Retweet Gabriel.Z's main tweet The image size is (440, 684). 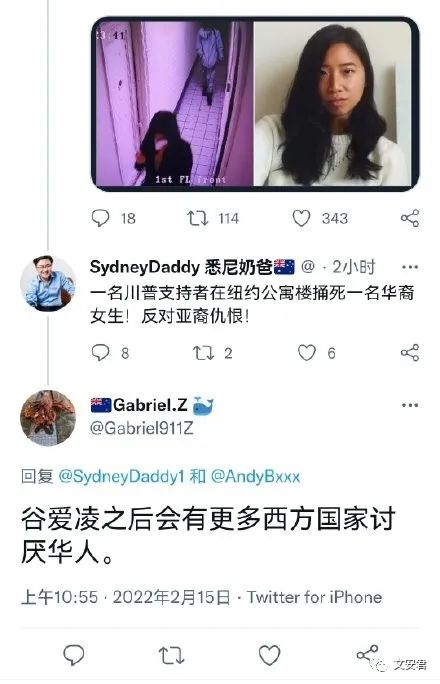(171, 656)
